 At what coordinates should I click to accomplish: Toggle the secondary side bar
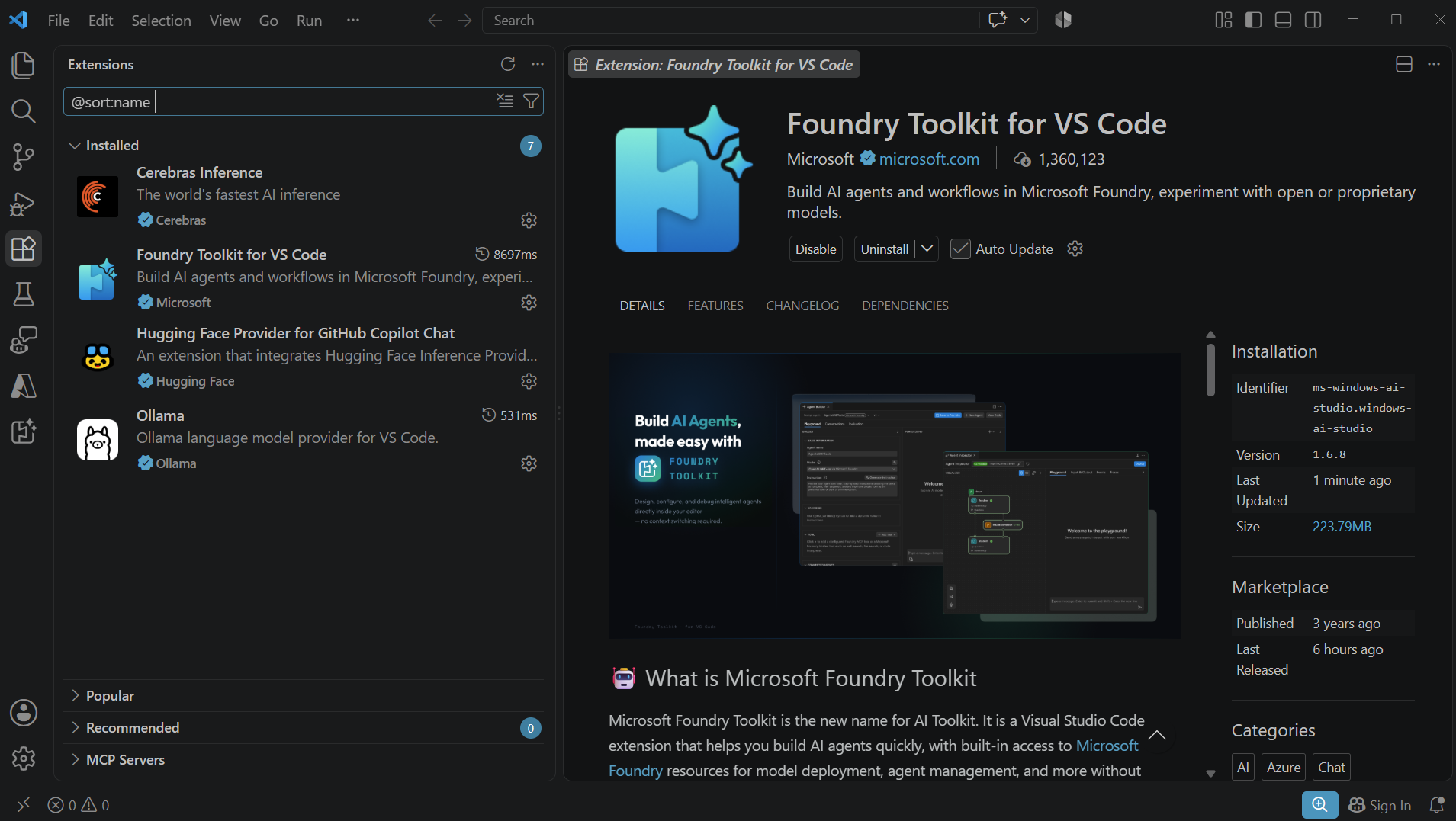click(x=1313, y=20)
